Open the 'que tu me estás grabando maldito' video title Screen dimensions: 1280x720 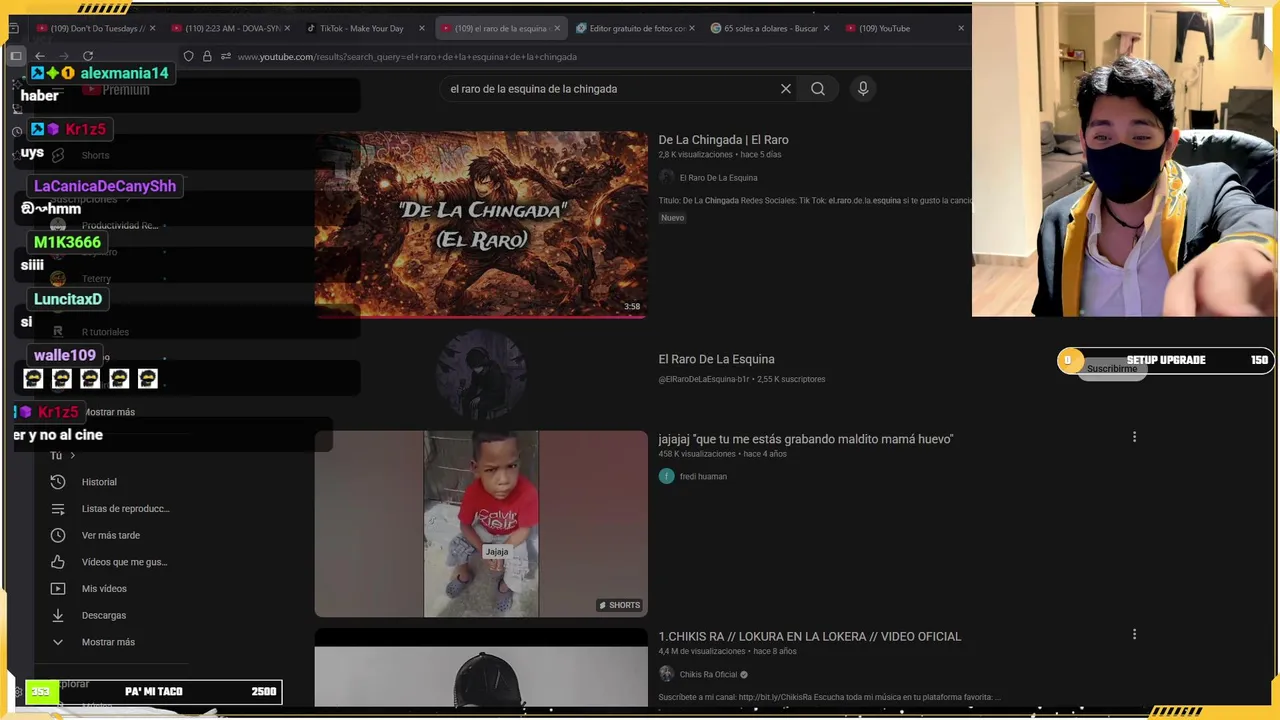[805, 439]
